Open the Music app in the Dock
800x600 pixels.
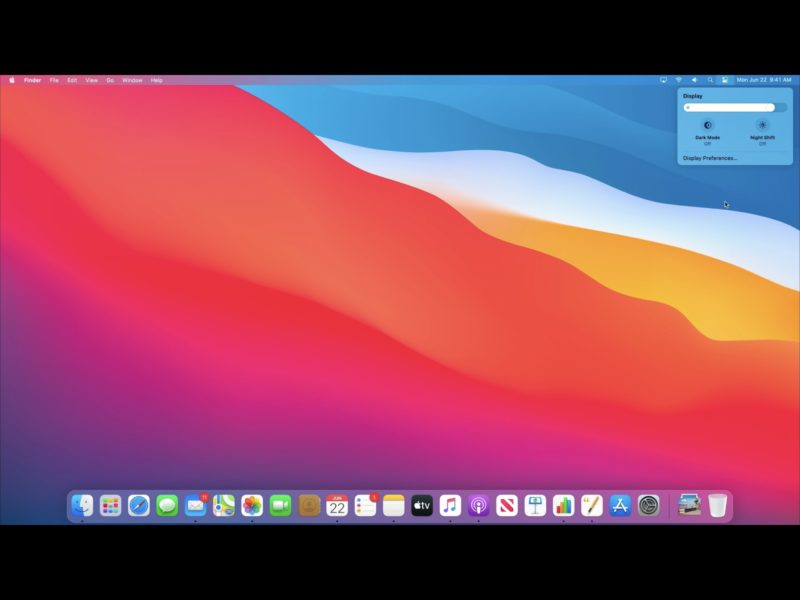450,506
